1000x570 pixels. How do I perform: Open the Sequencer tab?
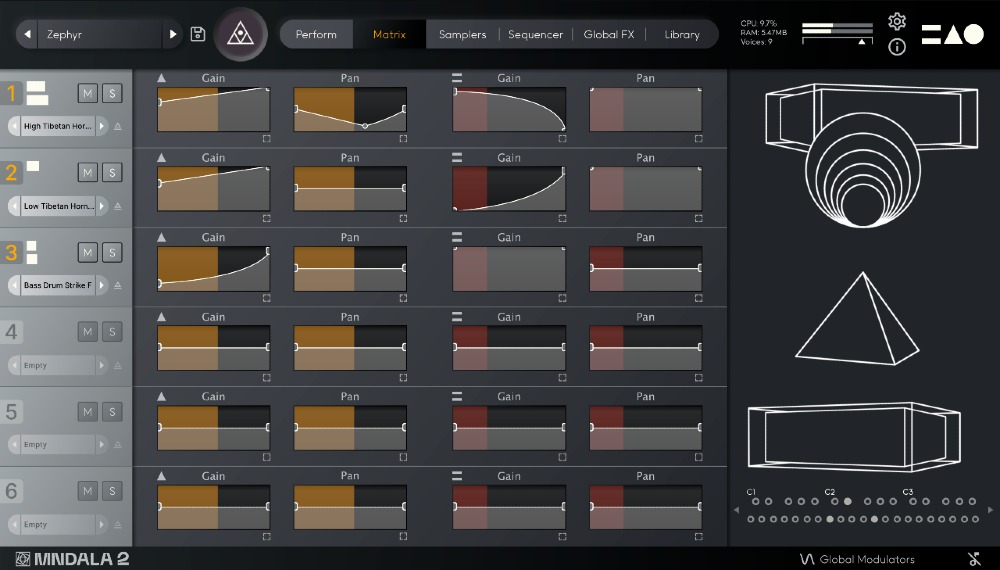[535, 34]
